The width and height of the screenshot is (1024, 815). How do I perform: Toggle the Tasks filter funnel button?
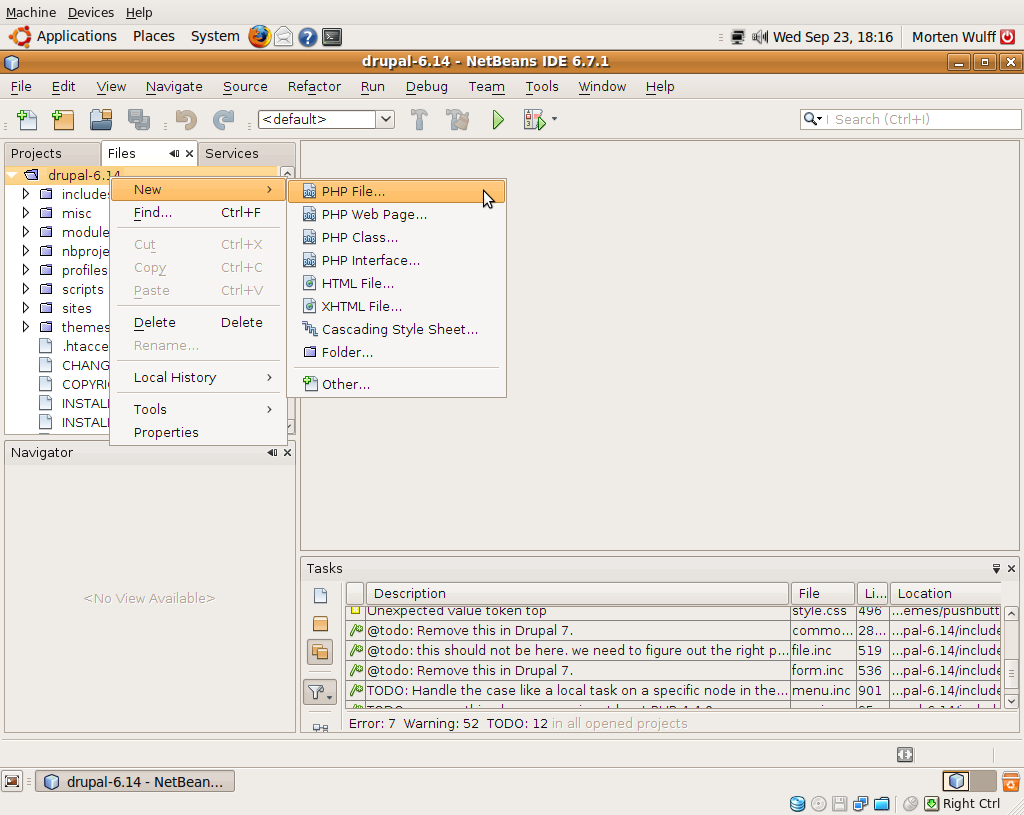click(x=320, y=692)
